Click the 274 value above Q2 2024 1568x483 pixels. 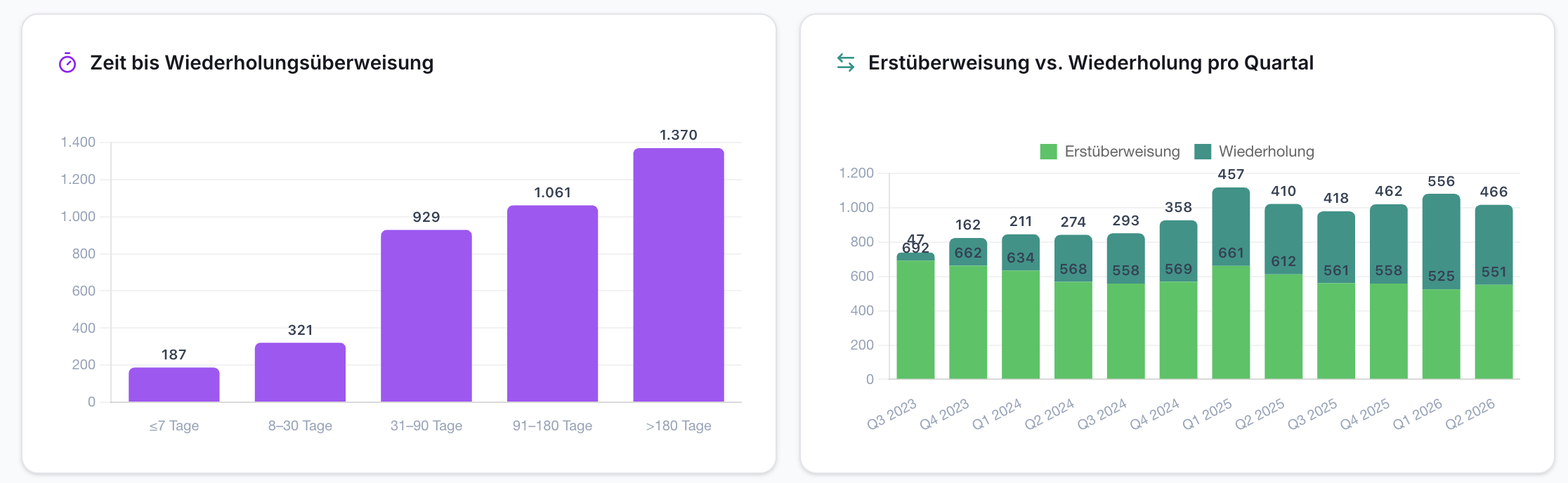[x=1073, y=222]
